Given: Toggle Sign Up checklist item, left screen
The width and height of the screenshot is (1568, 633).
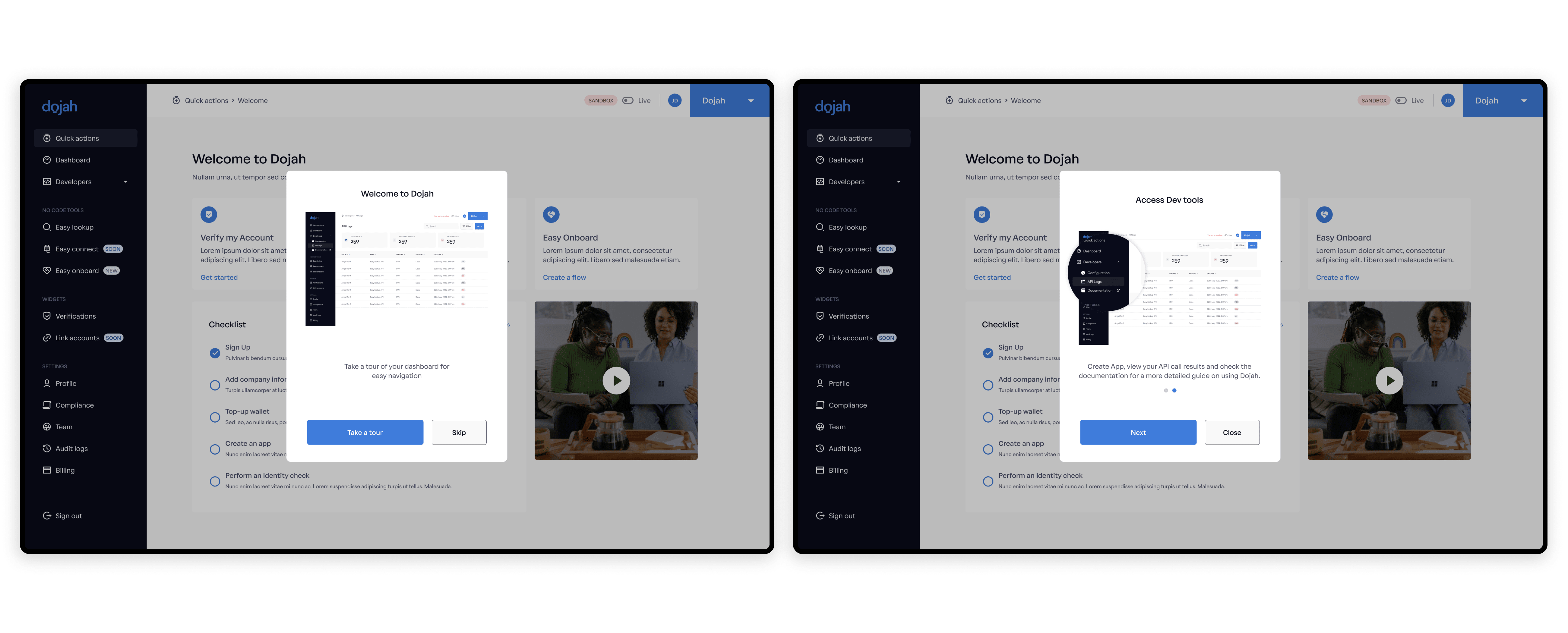Looking at the screenshot, I should [x=215, y=353].
